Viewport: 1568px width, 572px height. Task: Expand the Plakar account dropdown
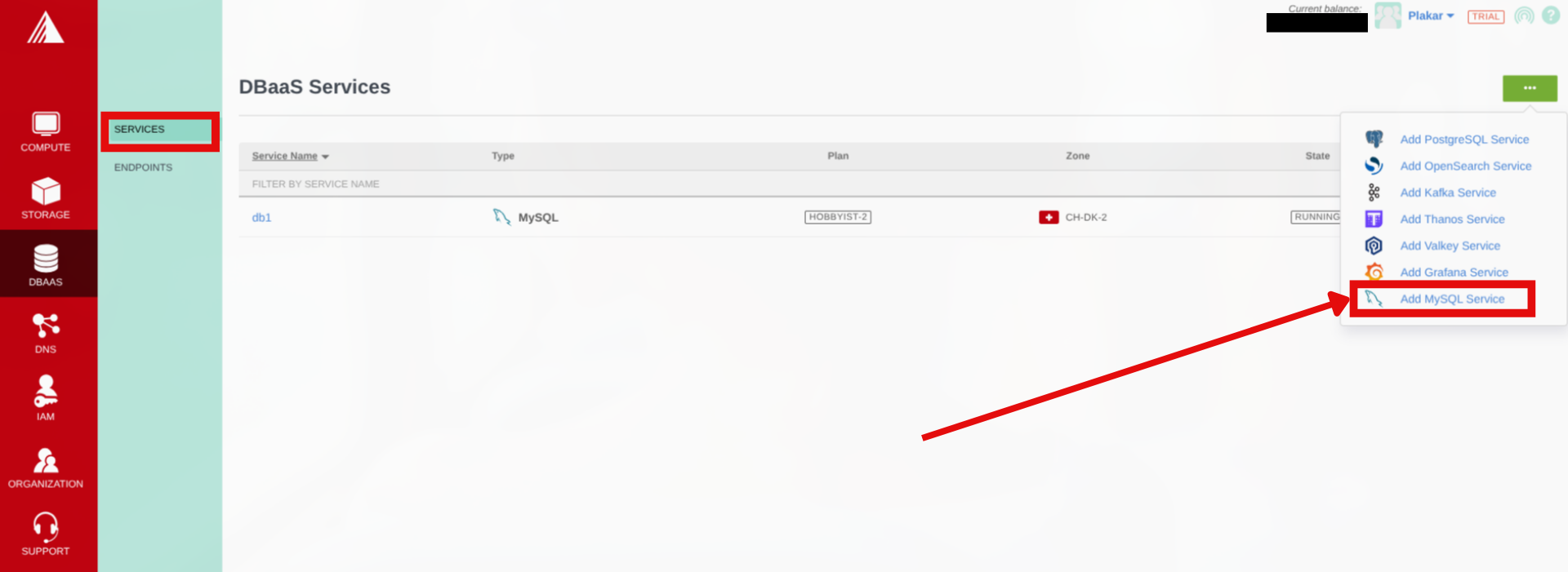tap(1431, 16)
